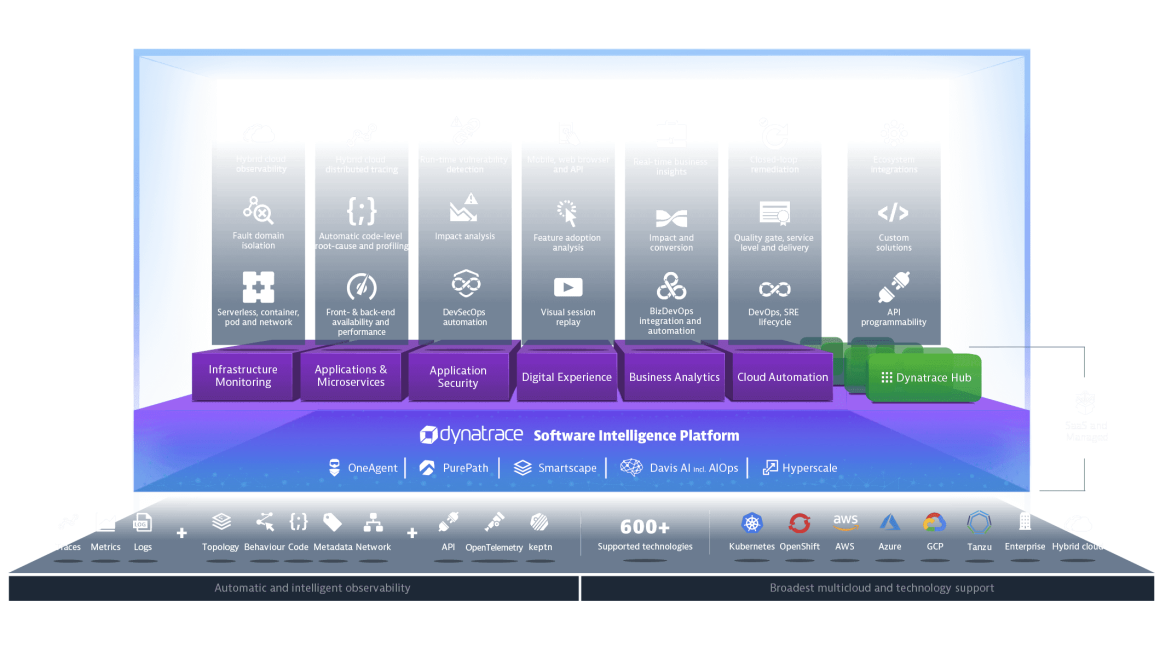The height and width of the screenshot is (653, 1160).
Task: Select the Davis AI icon
Action: click(632, 467)
